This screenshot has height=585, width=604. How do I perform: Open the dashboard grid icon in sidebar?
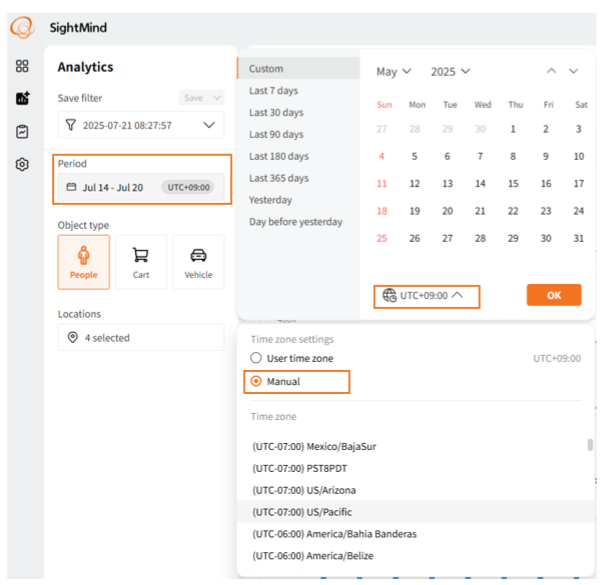[x=22, y=67]
